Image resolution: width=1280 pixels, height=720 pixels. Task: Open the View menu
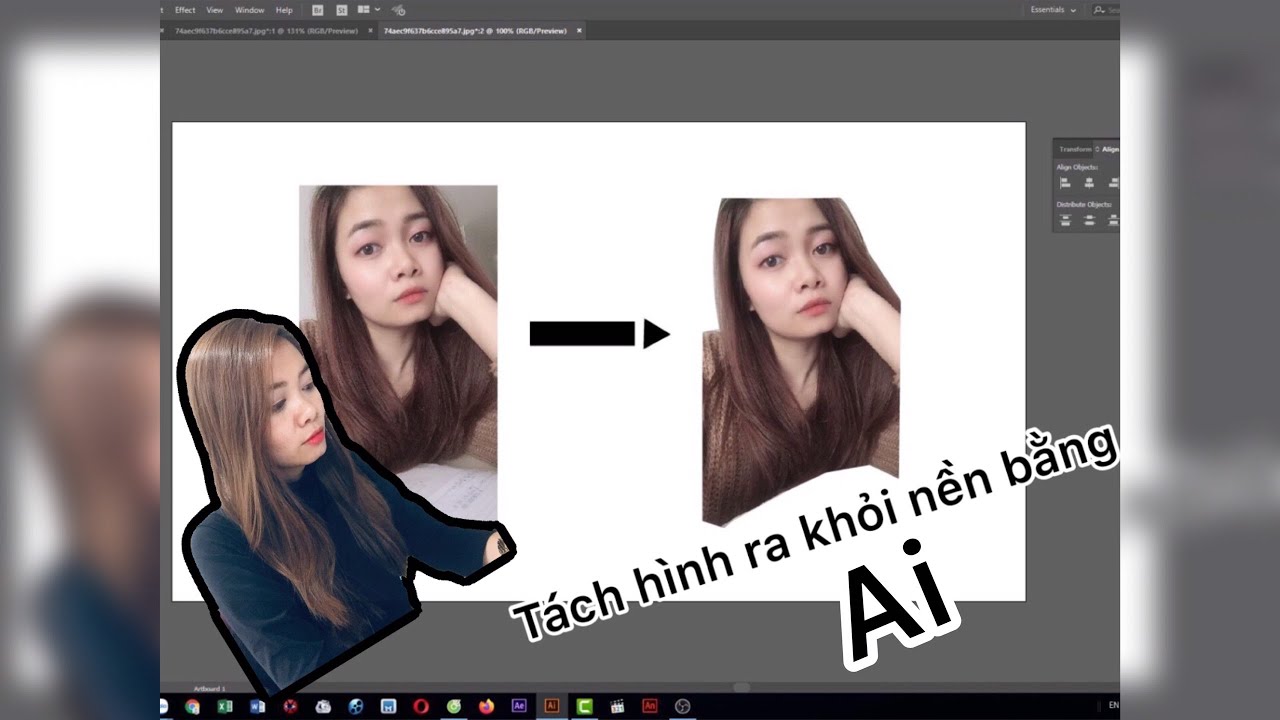pyautogui.click(x=215, y=10)
